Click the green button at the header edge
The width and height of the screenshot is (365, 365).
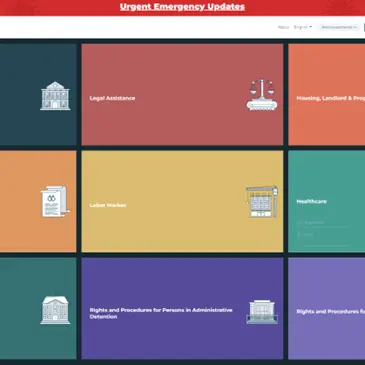coord(364,27)
